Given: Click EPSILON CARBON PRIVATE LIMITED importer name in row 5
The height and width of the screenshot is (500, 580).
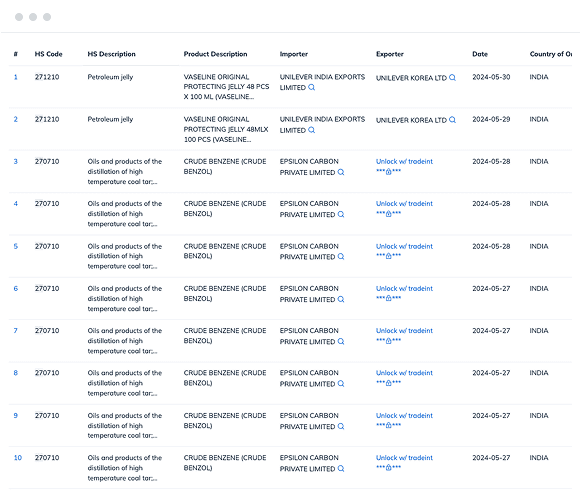Looking at the screenshot, I should point(309,251).
